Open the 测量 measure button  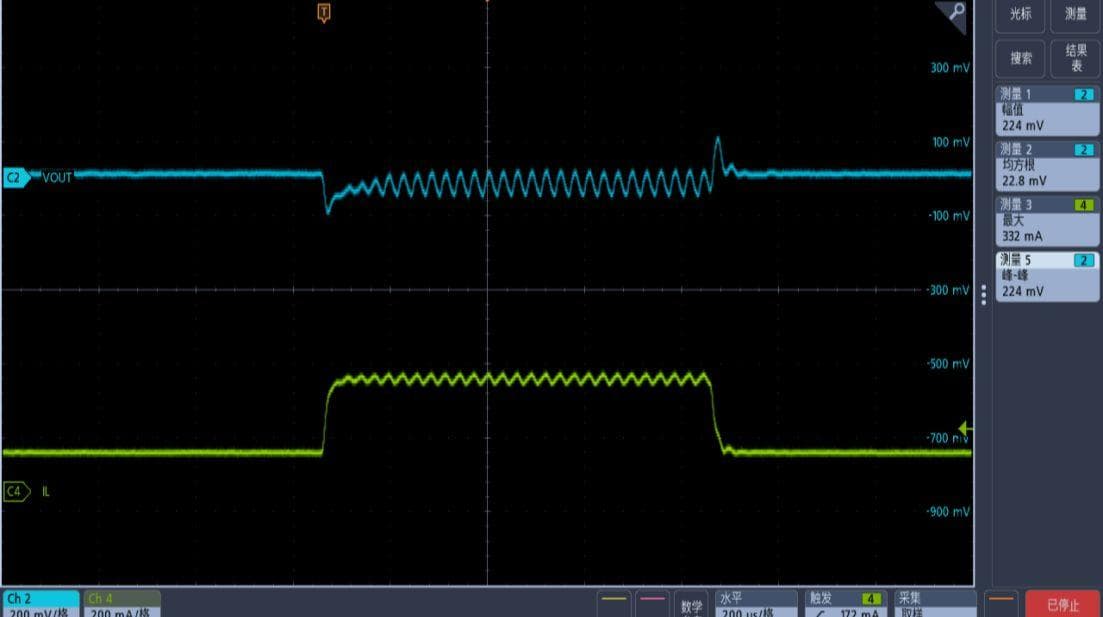1075,15
